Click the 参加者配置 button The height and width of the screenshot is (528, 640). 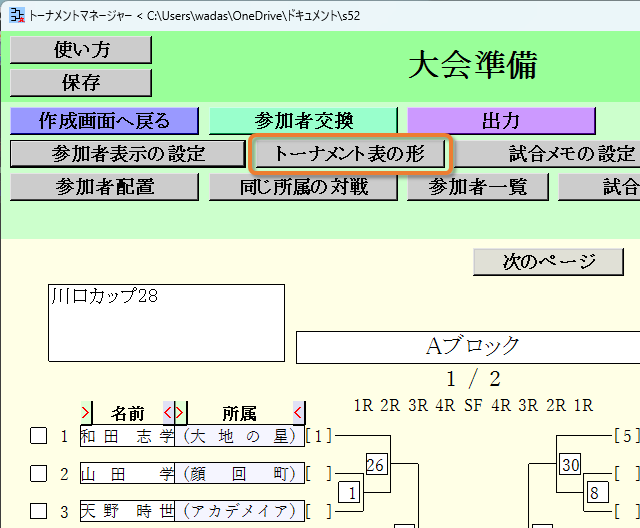pyautogui.click(x=104, y=187)
